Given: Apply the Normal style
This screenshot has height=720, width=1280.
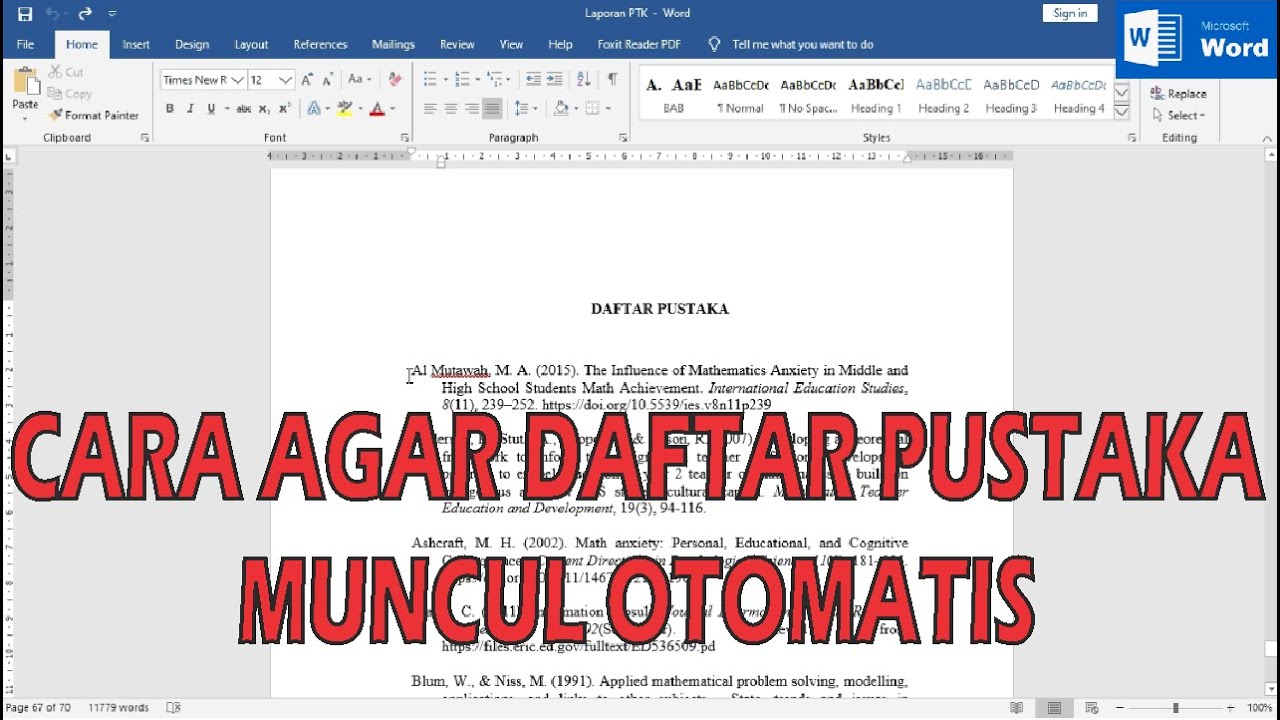Looking at the screenshot, I should (x=740, y=96).
